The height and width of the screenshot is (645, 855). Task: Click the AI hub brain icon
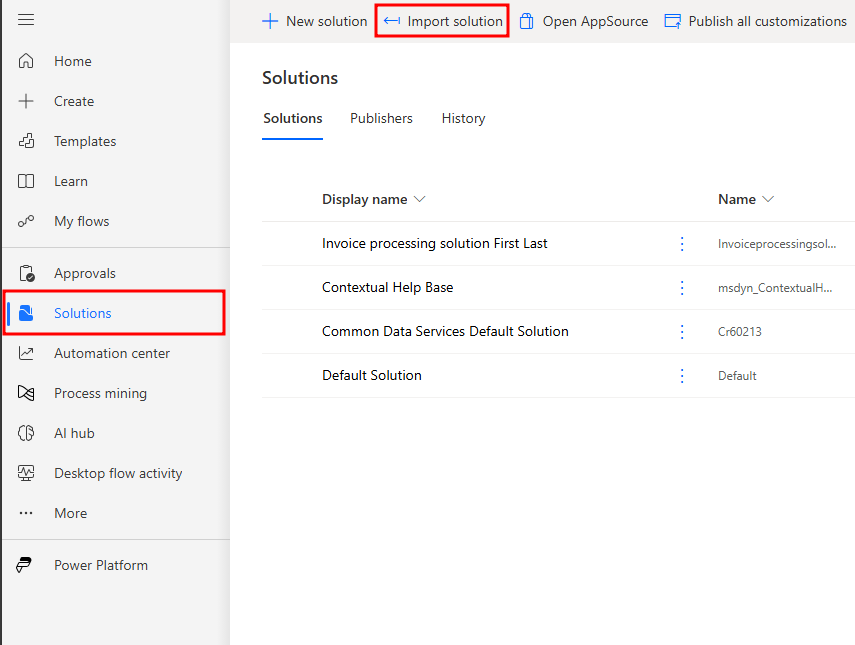(26, 433)
